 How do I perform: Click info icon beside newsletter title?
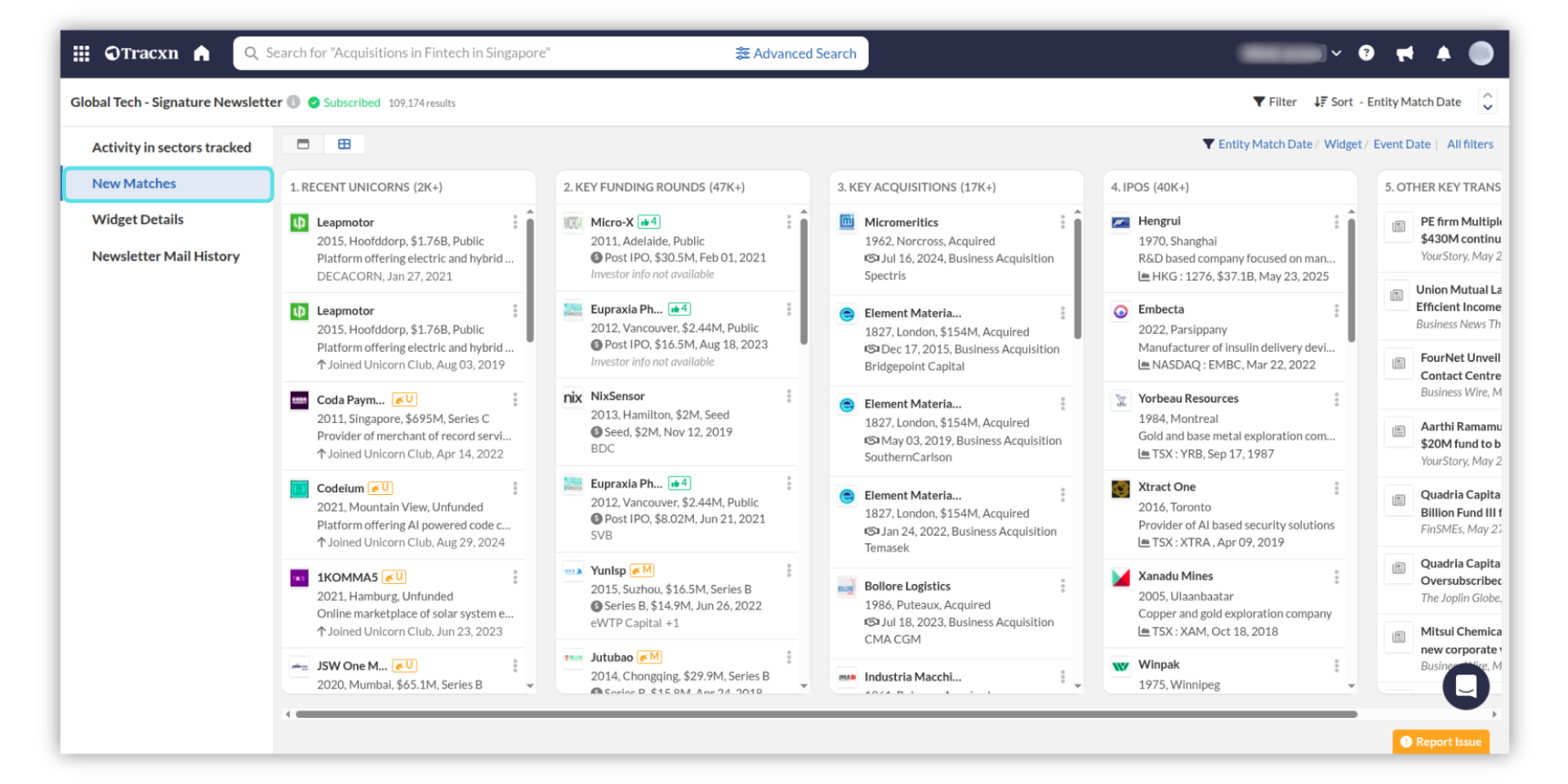tap(293, 102)
